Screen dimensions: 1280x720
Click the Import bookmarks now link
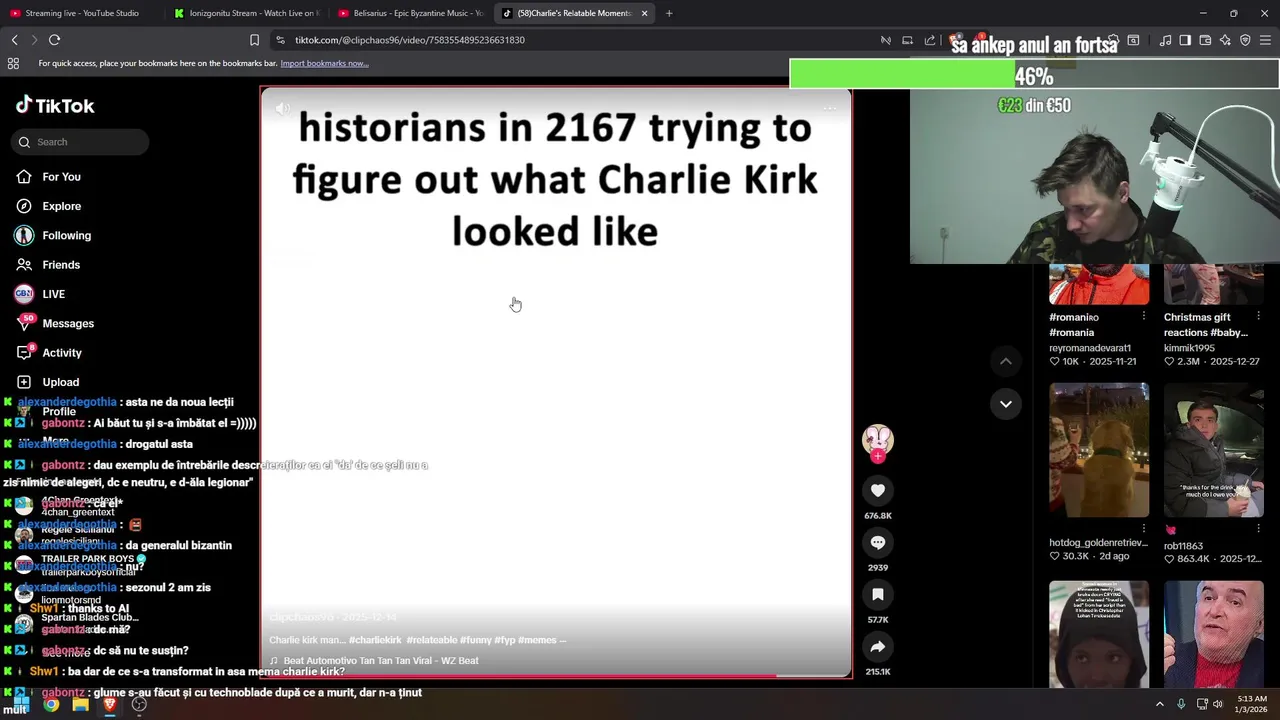tap(324, 63)
